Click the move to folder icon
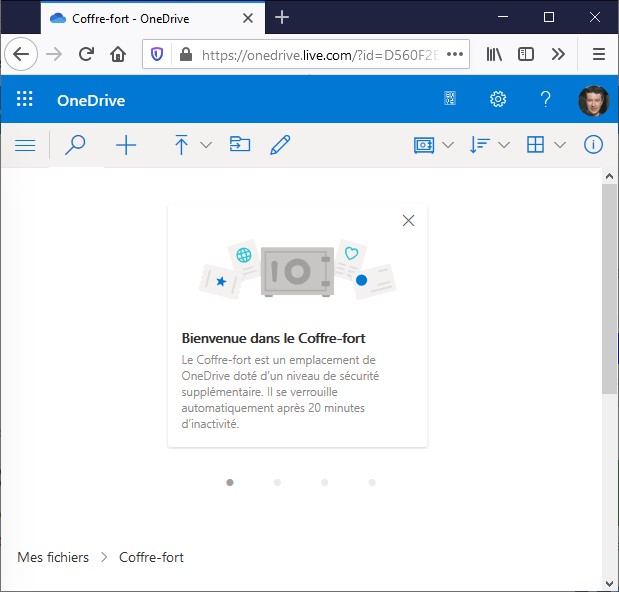This screenshot has height=592, width=619. (240, 145)
